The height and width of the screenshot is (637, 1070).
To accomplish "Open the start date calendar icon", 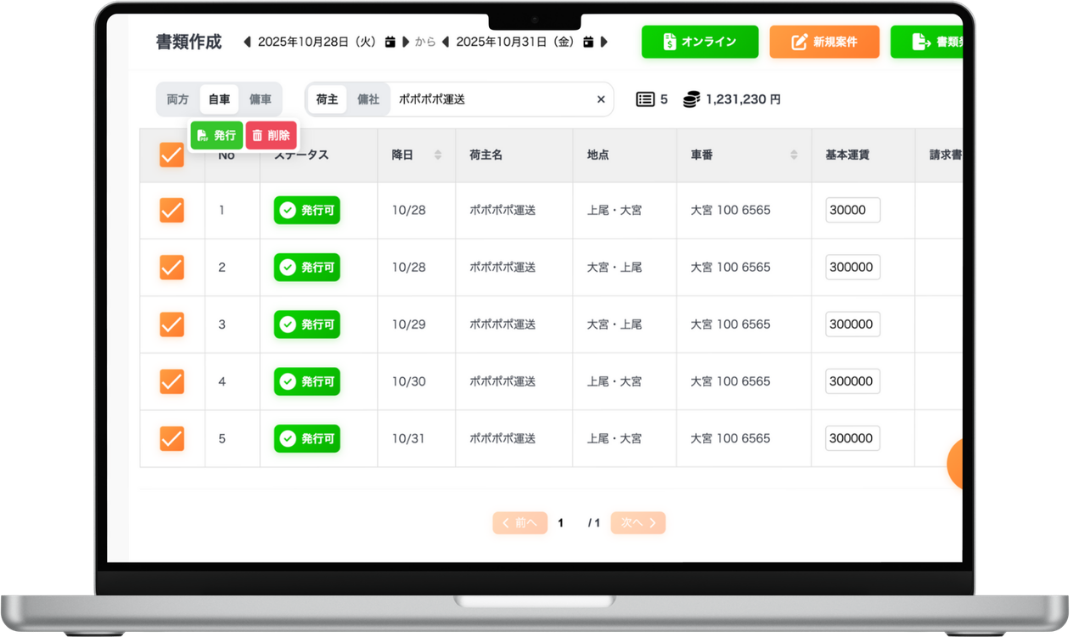I will point(390,42).
